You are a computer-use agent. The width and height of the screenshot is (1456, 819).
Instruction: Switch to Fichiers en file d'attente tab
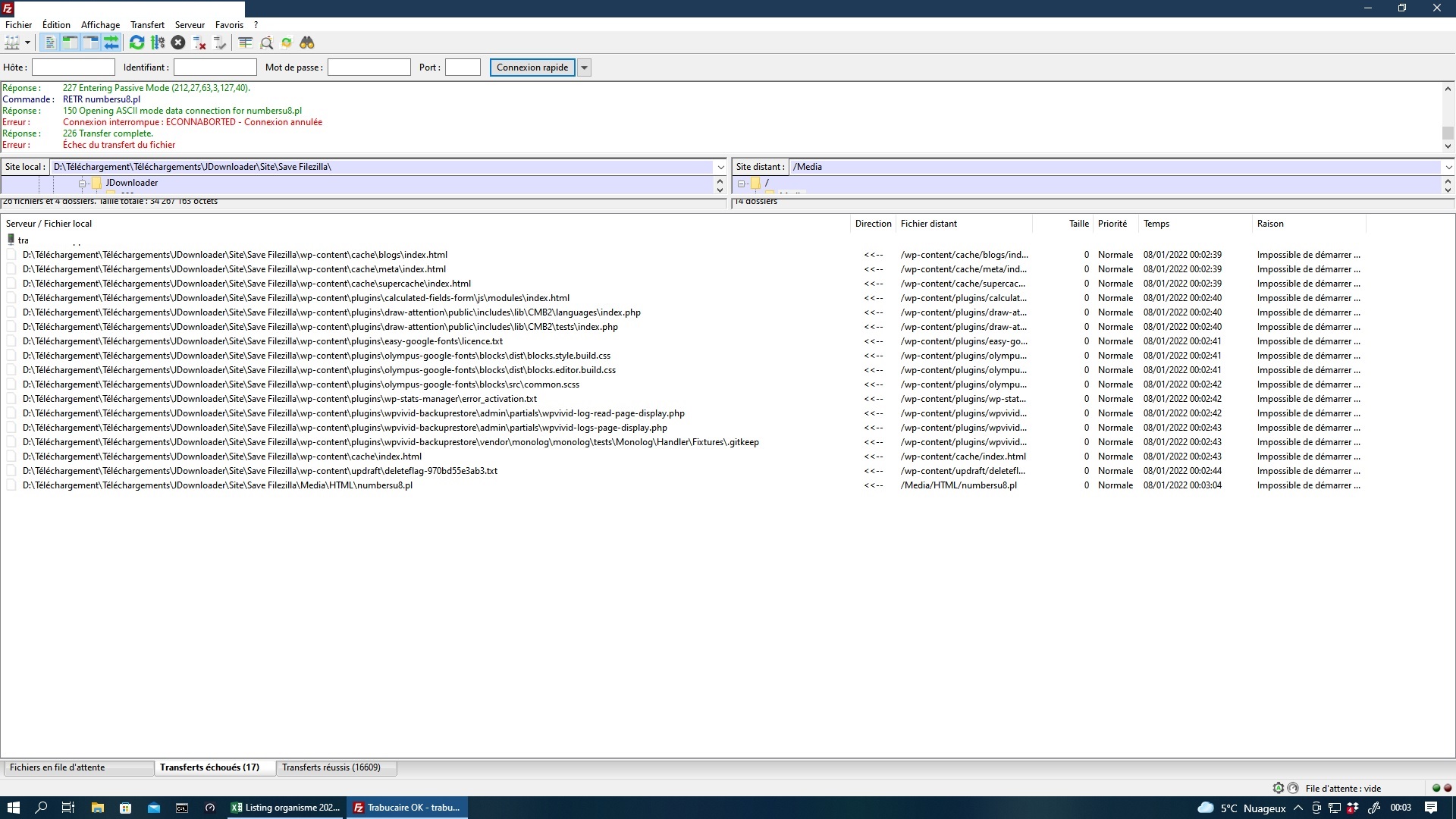[78, 767]
